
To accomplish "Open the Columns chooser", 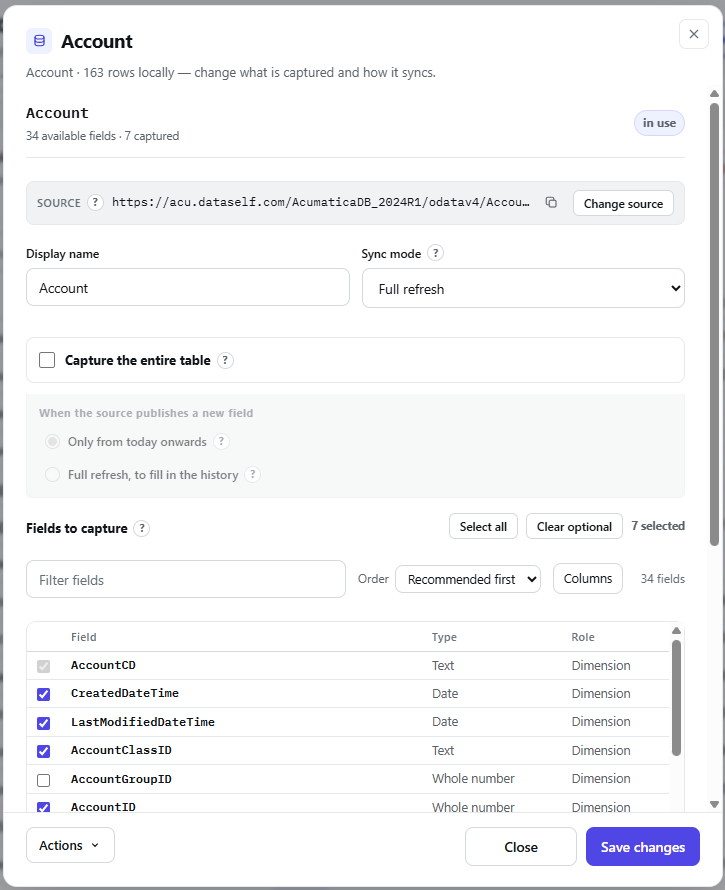I will click(588, 578).
